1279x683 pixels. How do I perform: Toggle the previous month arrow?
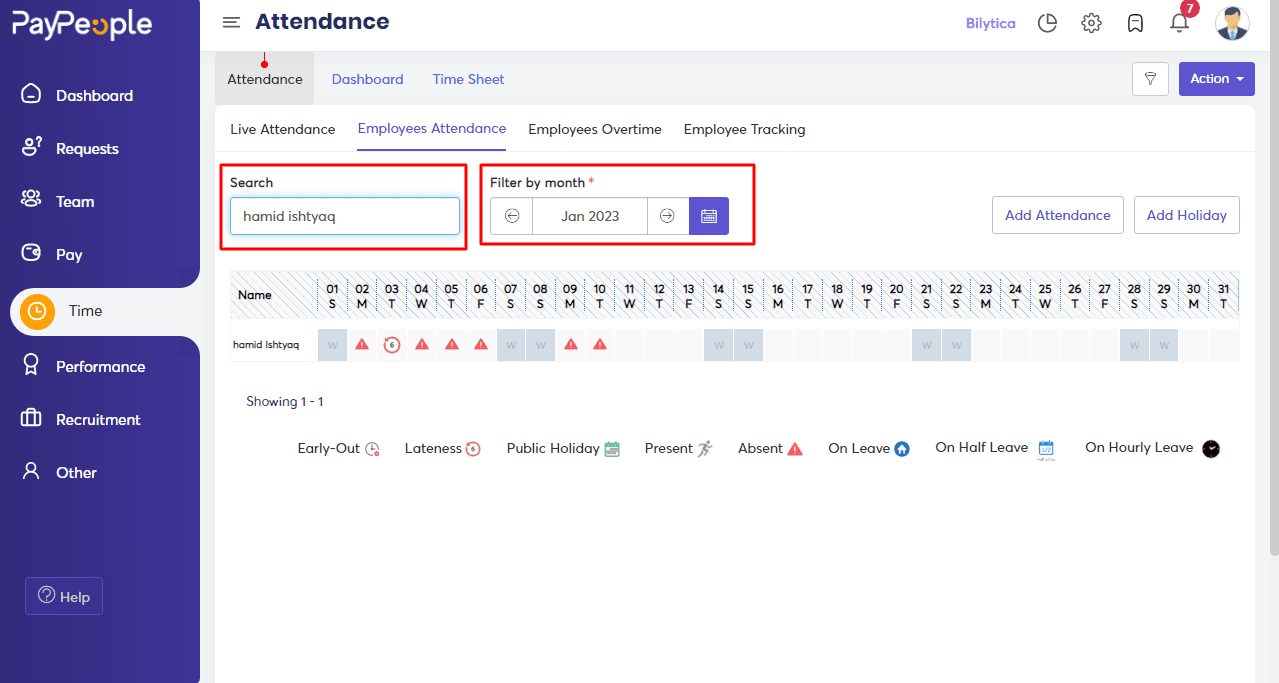coord(511,215)
